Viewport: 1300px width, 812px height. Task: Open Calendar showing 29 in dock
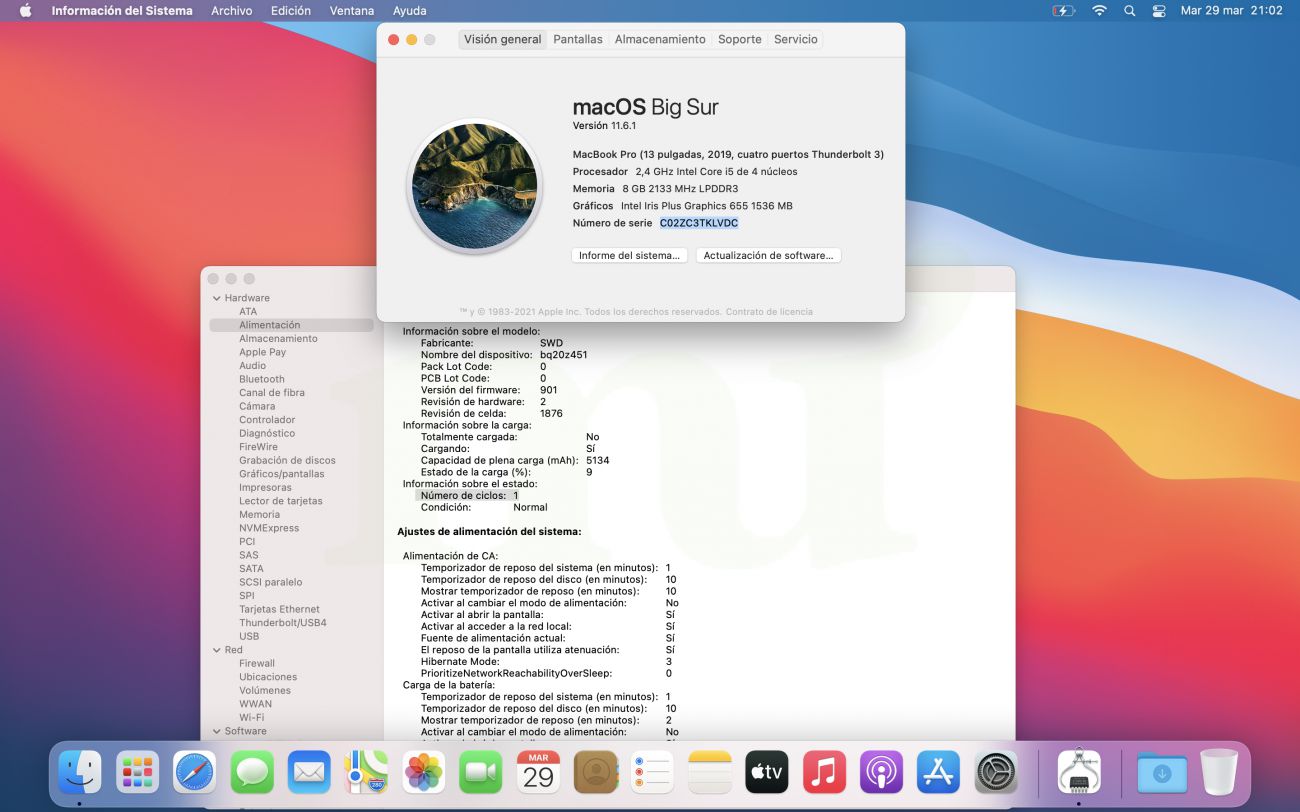tap(538, 772)
